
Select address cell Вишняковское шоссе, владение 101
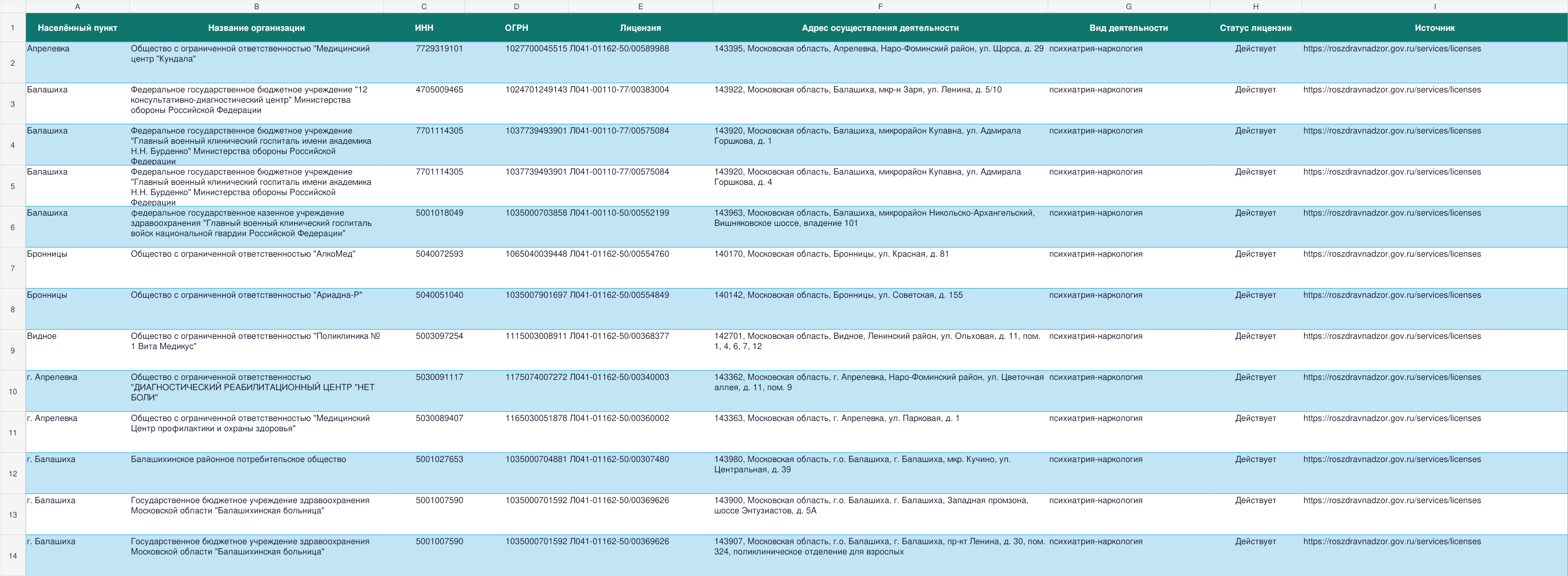click(880, 226)
